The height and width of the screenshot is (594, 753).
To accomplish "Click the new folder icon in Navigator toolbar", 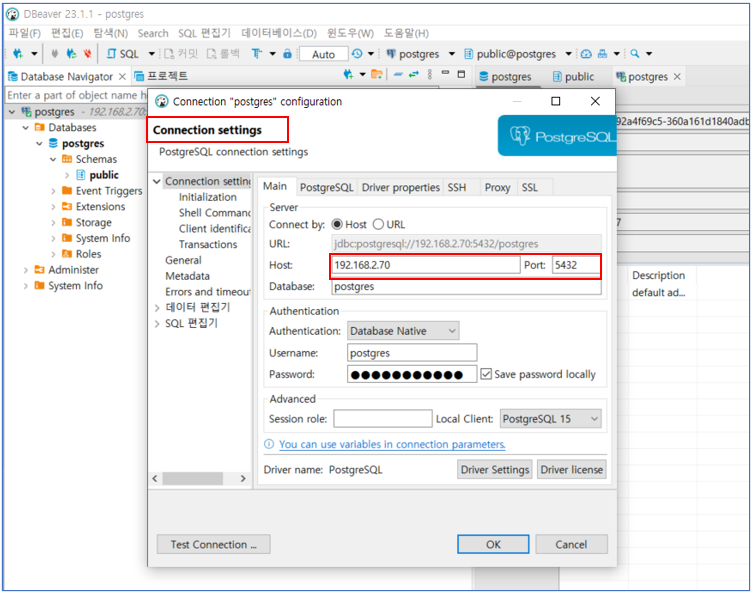I will tap(377, 74).
